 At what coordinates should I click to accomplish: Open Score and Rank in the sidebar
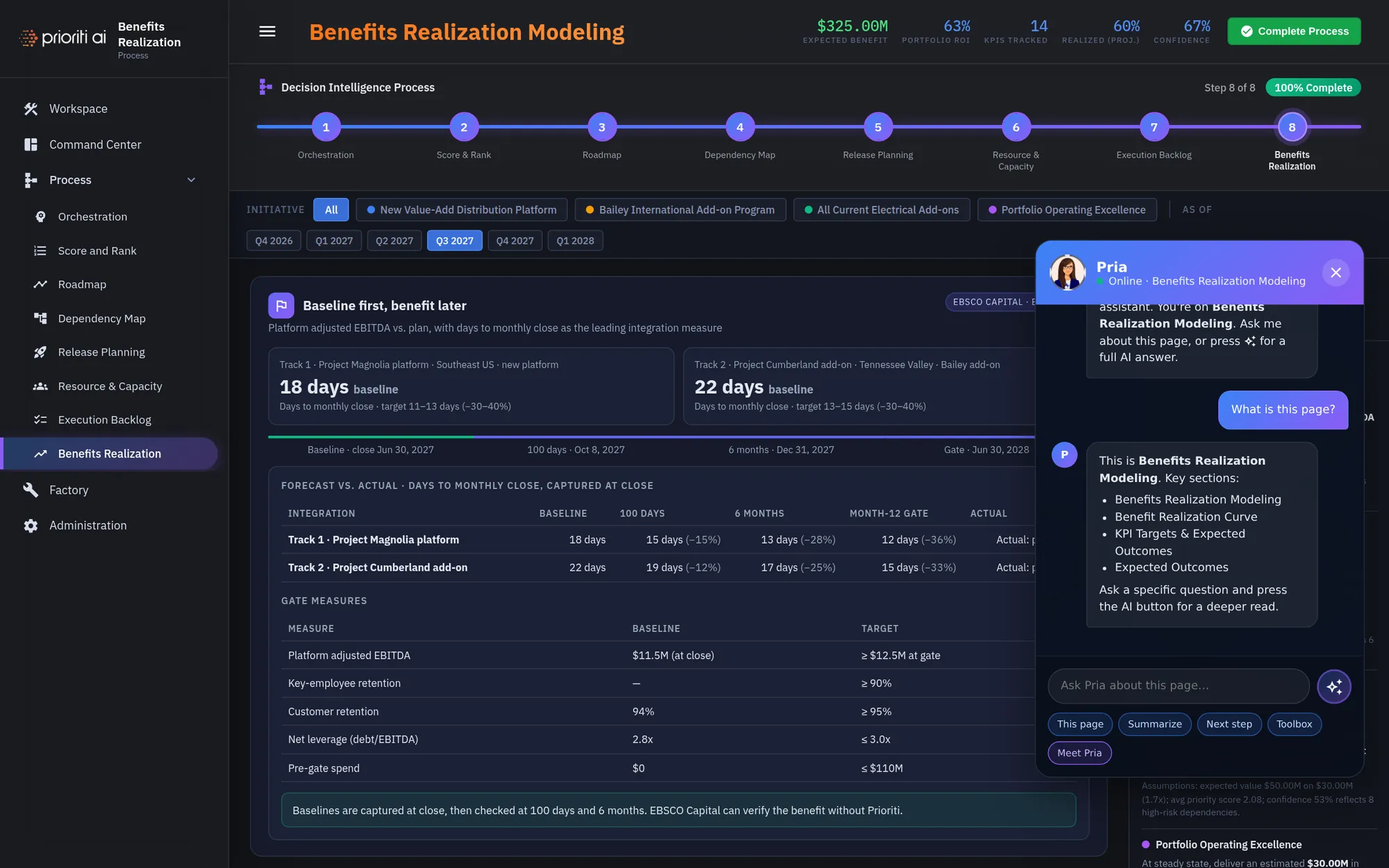point(97,251)
